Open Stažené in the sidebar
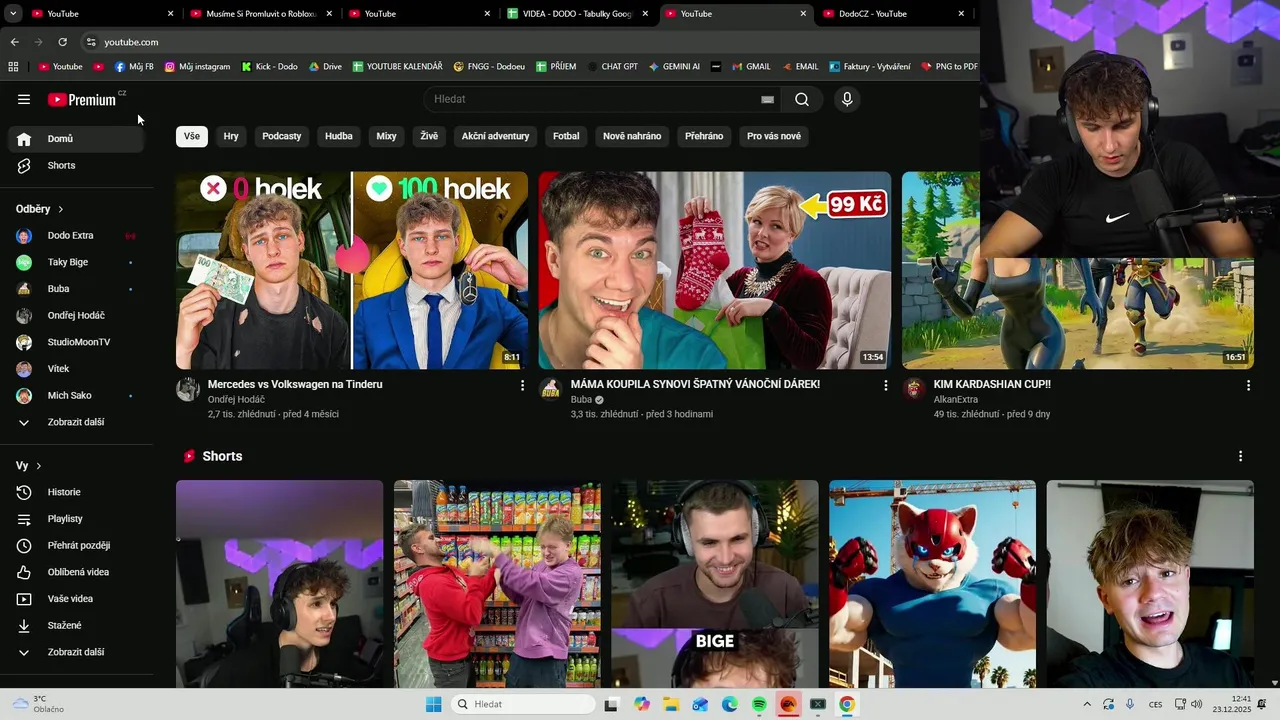1280x720 pixels. [x=76, y=625]
